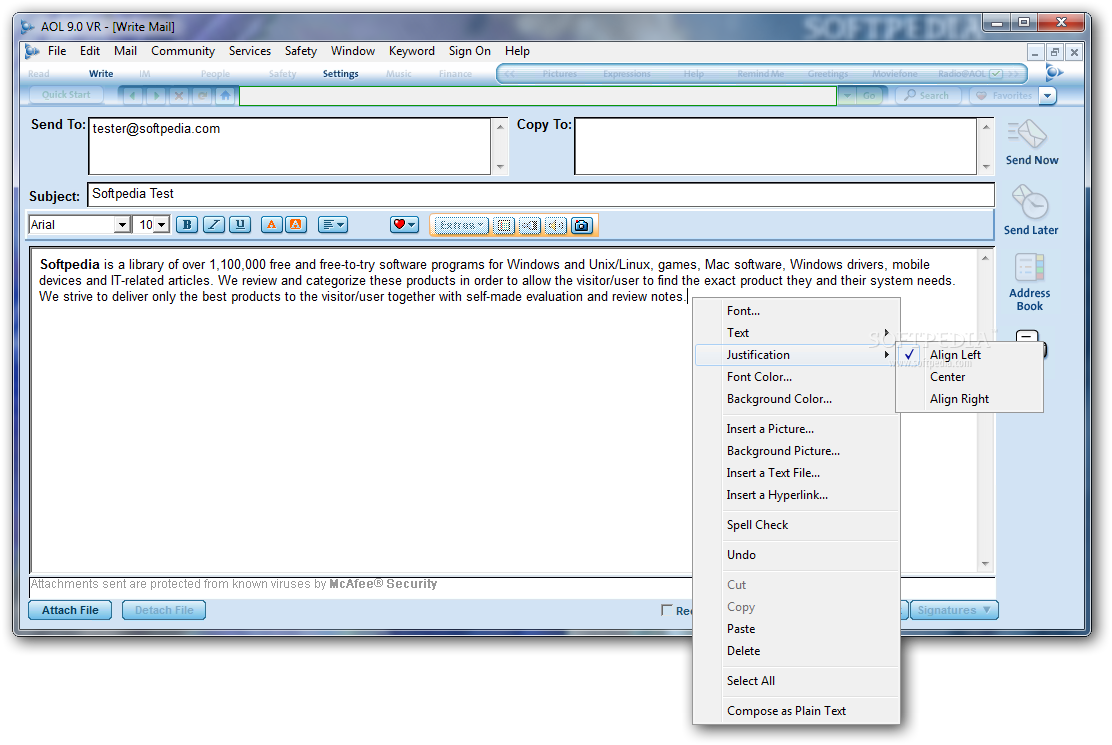Expand the Text submenu in context menu
This screenshot has height=745, width=1112.
pos(797,333)
